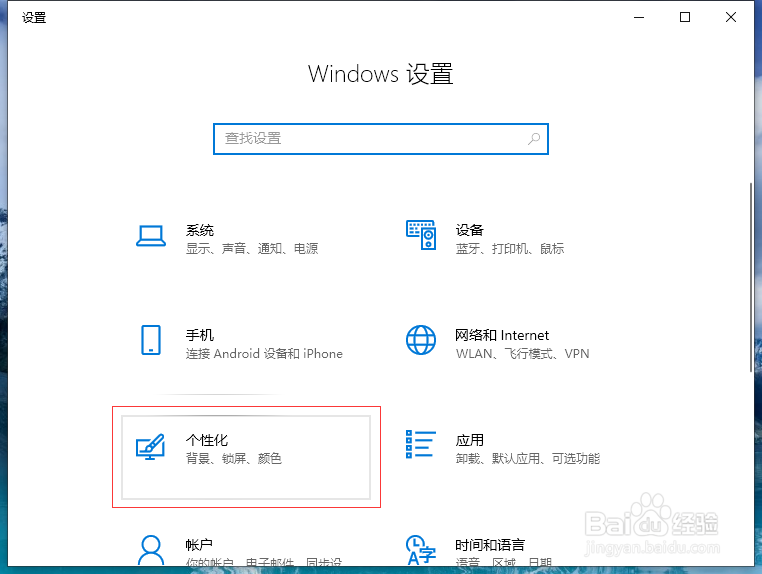Click the 应用 heading text
The width and height of the screenshot is (762, 574).
469,440
